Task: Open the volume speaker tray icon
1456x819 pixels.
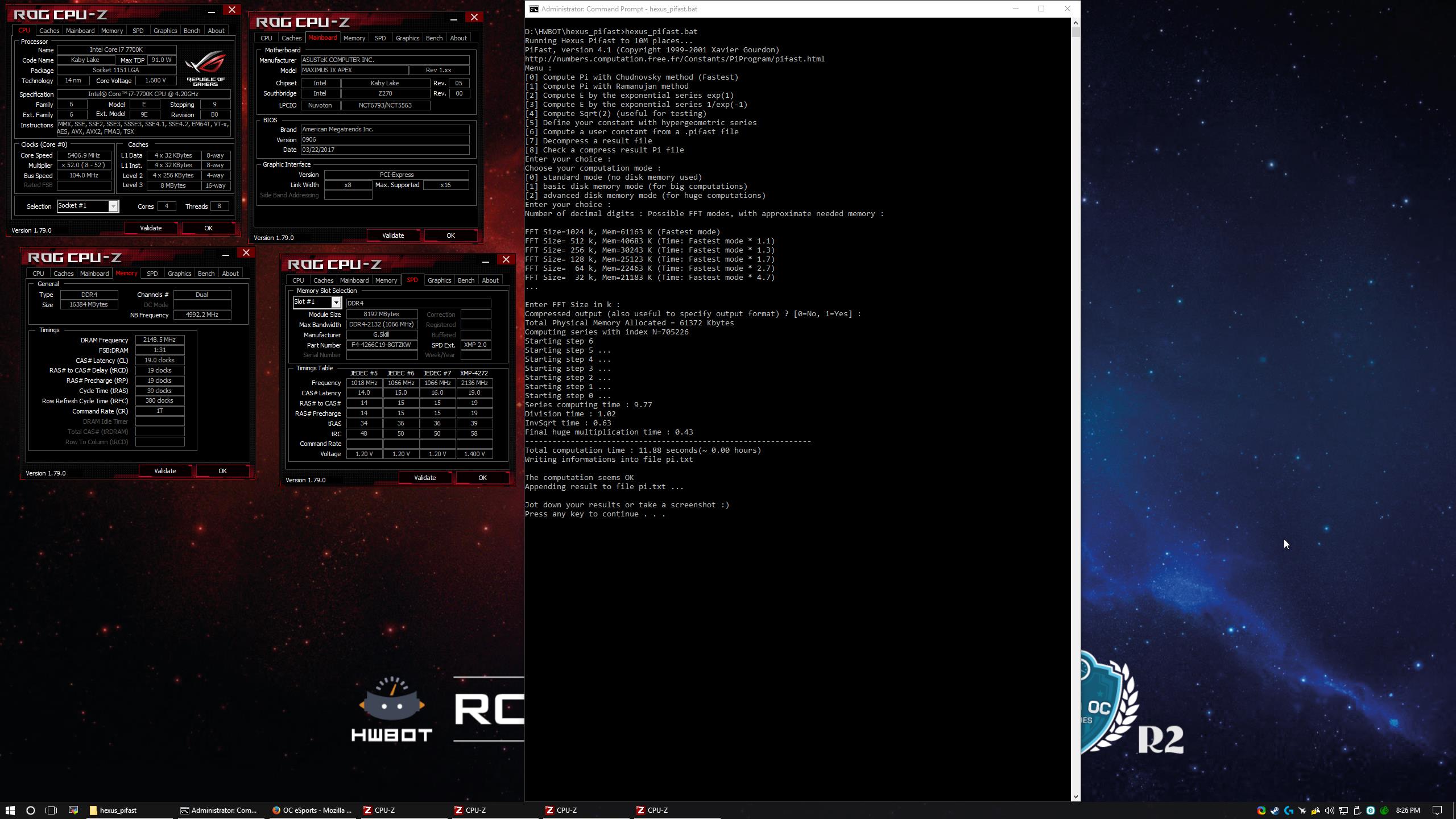Action: tap(1329, 810)
